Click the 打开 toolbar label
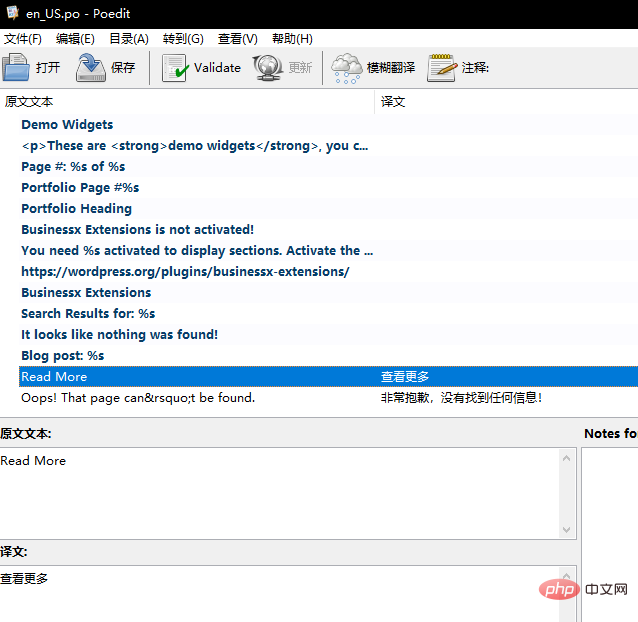 click(x=48, y=68)
